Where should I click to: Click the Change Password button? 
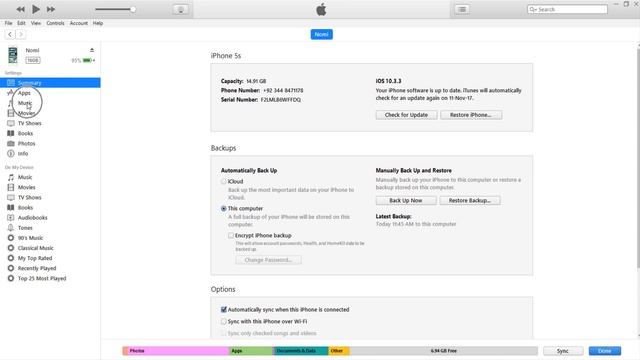268,260
